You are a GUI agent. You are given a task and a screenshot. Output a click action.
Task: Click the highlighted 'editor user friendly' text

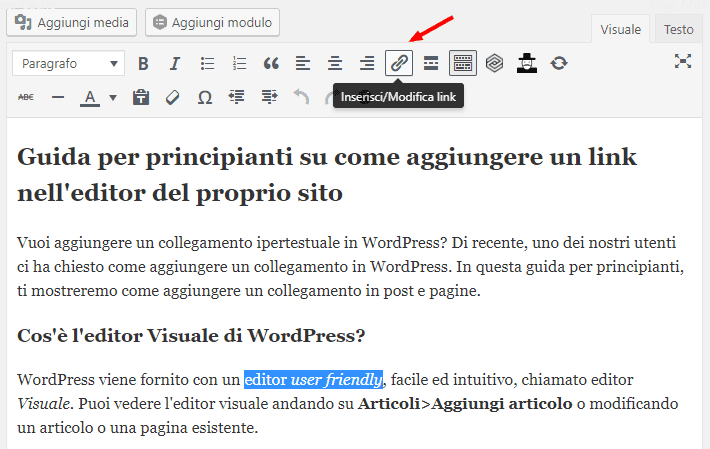coord(313,379)
